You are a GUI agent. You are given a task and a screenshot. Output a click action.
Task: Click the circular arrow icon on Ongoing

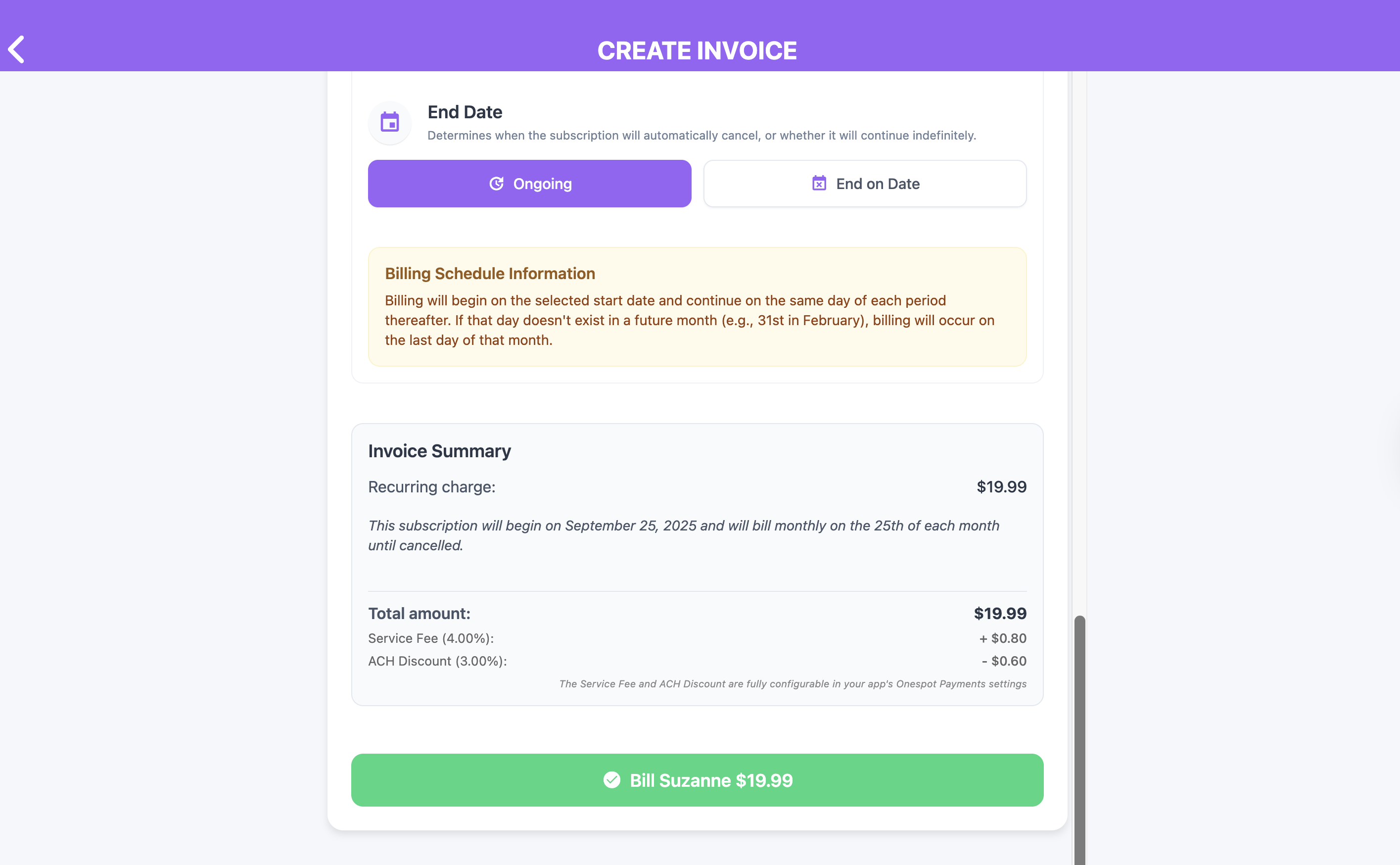(496, 184)
